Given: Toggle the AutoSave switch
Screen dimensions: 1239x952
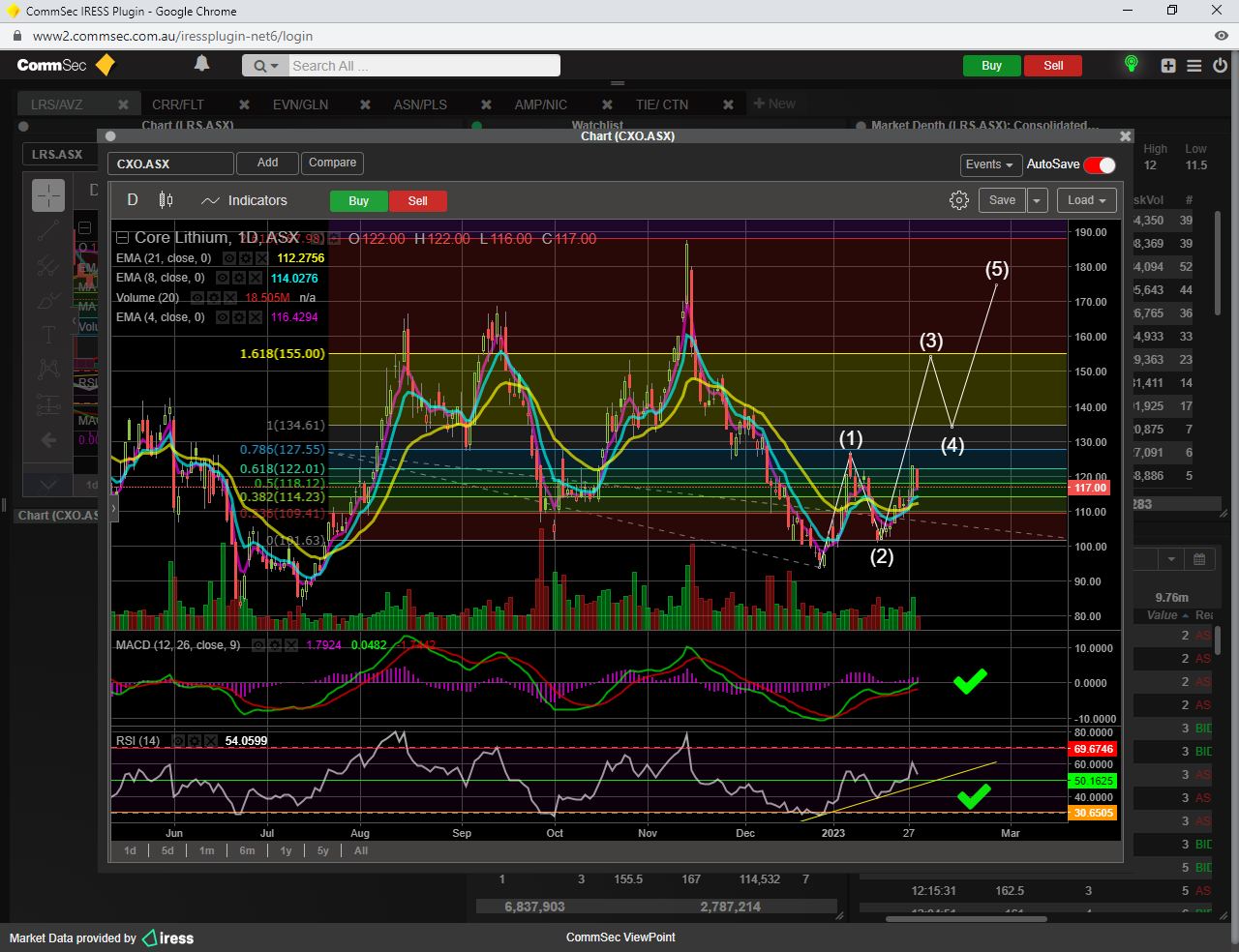Looking at the screenshot, I should tap(1100, 164).
